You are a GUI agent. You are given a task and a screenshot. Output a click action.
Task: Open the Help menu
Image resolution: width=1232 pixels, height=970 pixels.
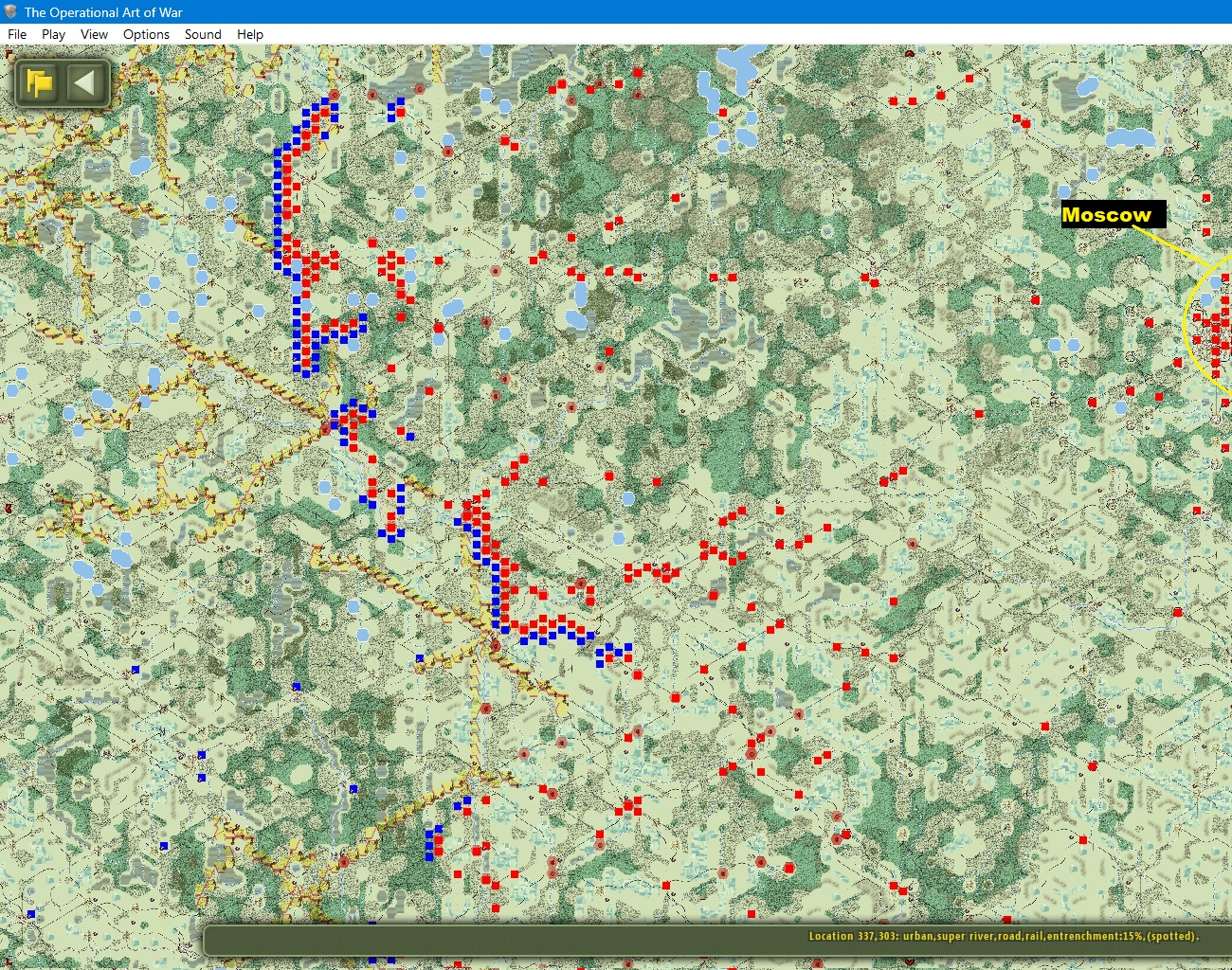tap(250, 34)
